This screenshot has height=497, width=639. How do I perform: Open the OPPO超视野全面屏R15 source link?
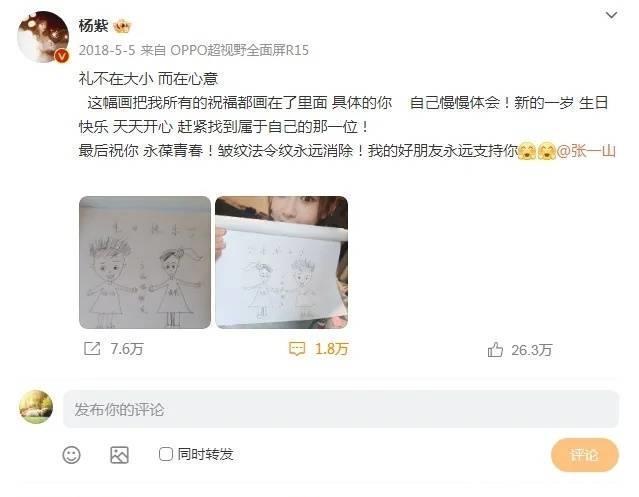pos(239,50)
